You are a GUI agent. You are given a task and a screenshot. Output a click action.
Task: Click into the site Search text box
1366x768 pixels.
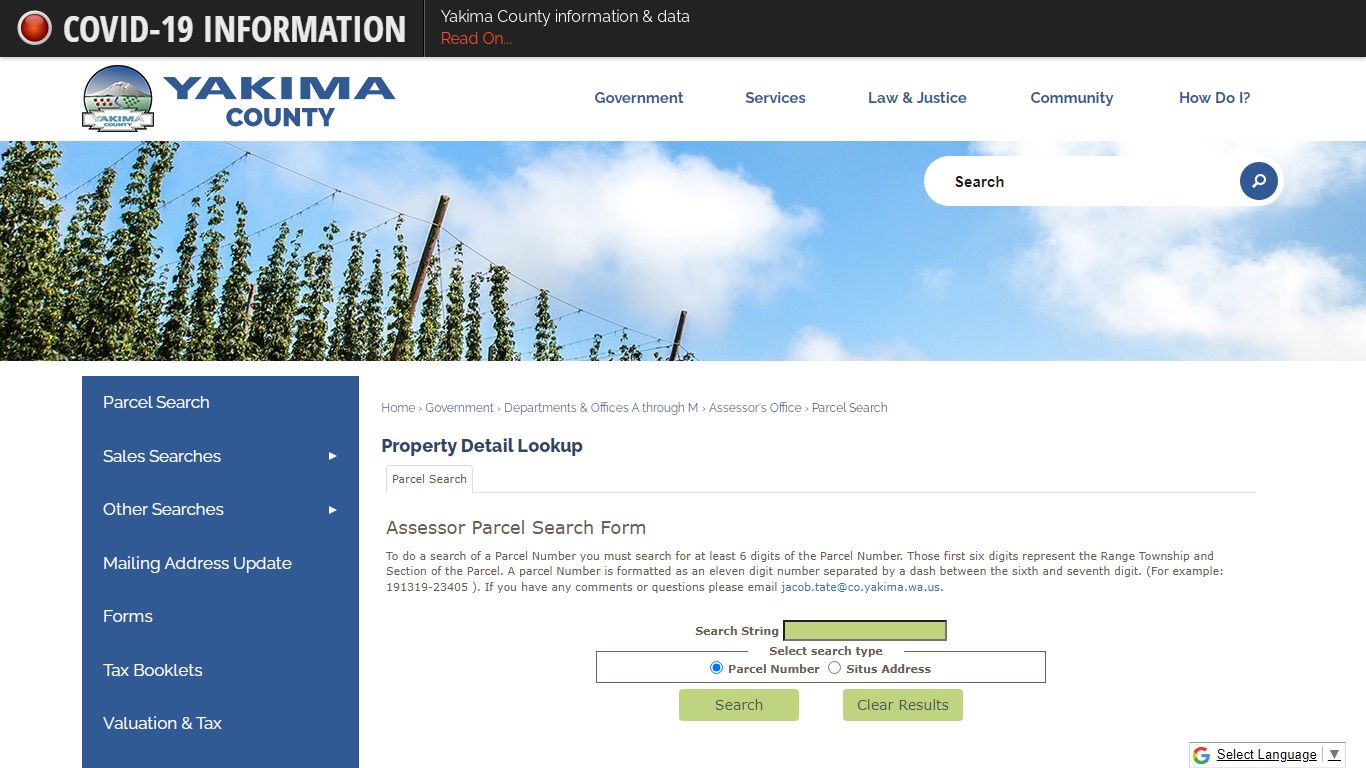click(1090, 181)
